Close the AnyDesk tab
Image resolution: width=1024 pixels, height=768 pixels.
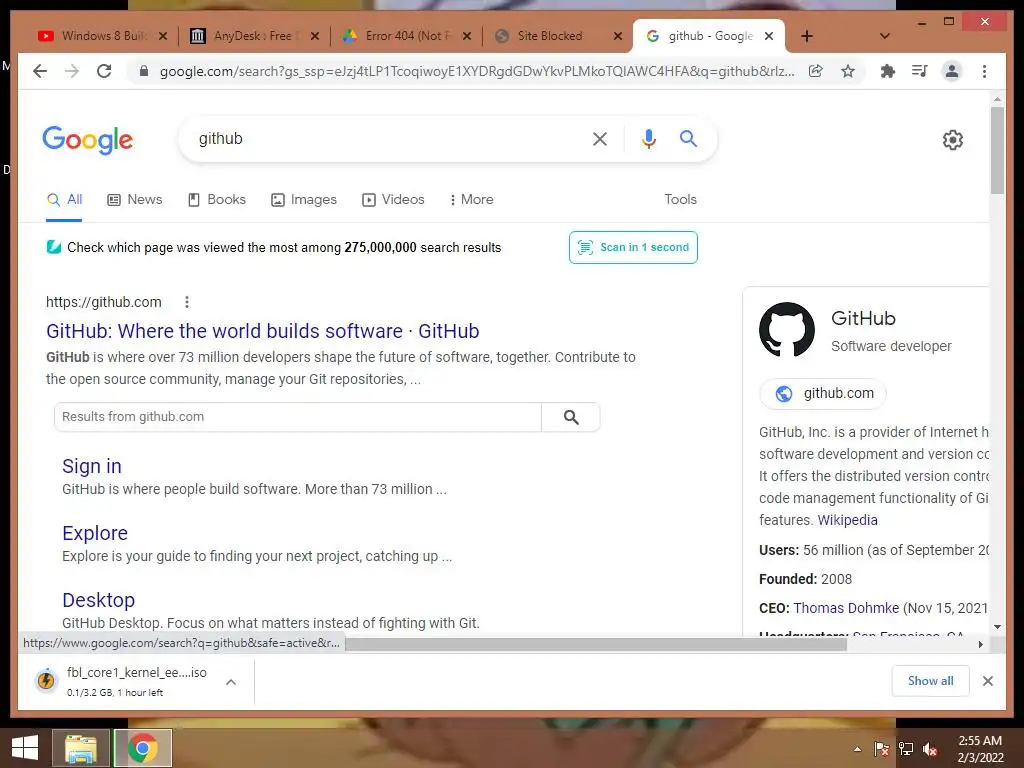315,36
